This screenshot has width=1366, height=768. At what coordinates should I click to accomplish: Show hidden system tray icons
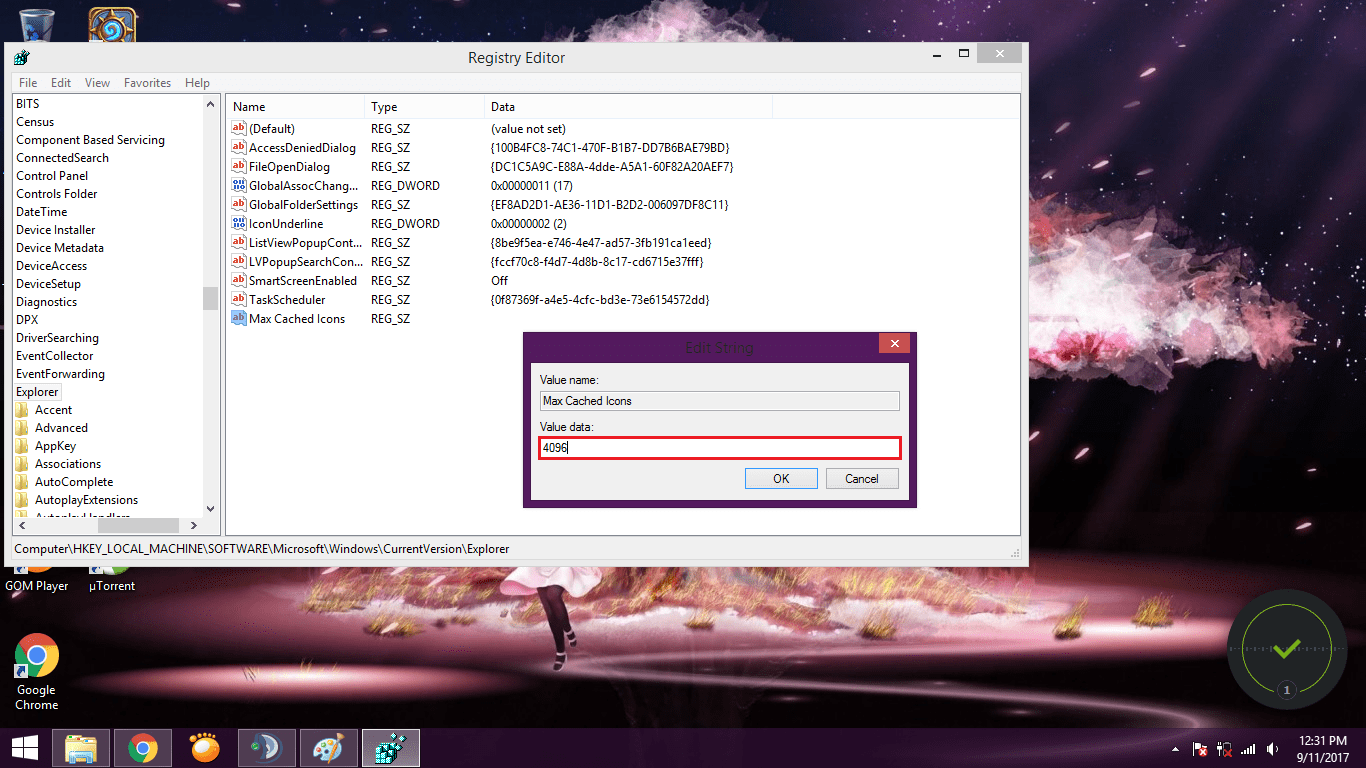1176,748
